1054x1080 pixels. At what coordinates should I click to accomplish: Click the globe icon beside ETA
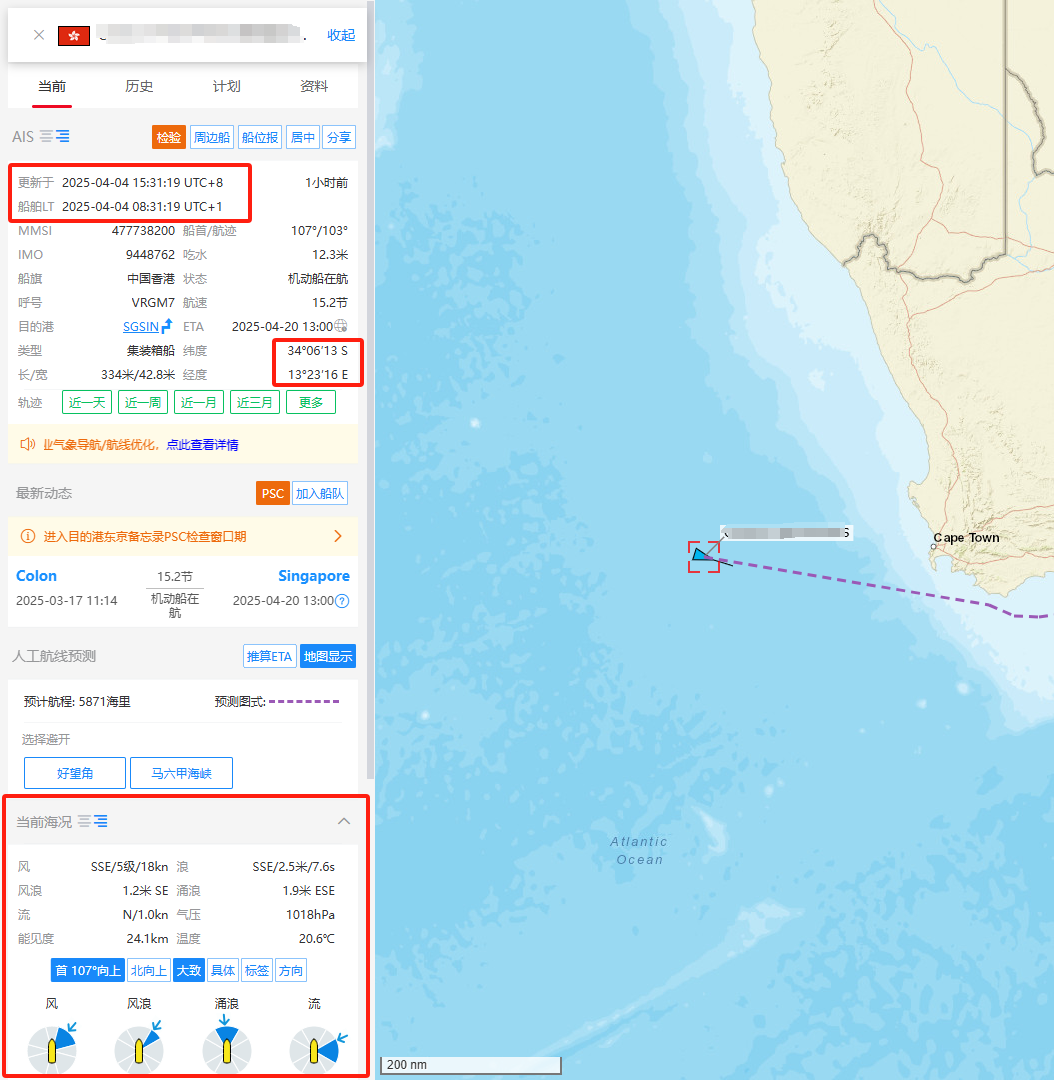click(x=342, y=326)
